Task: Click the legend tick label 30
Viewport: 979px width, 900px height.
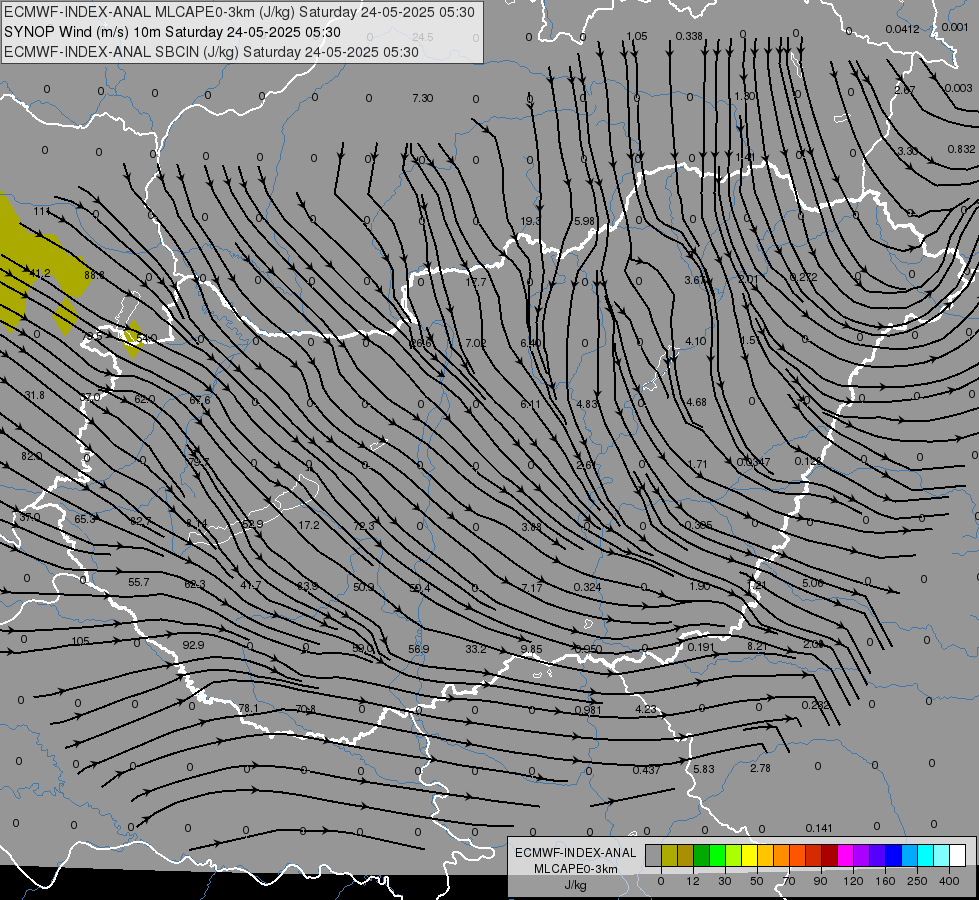Action: click(x=724, y=881)
